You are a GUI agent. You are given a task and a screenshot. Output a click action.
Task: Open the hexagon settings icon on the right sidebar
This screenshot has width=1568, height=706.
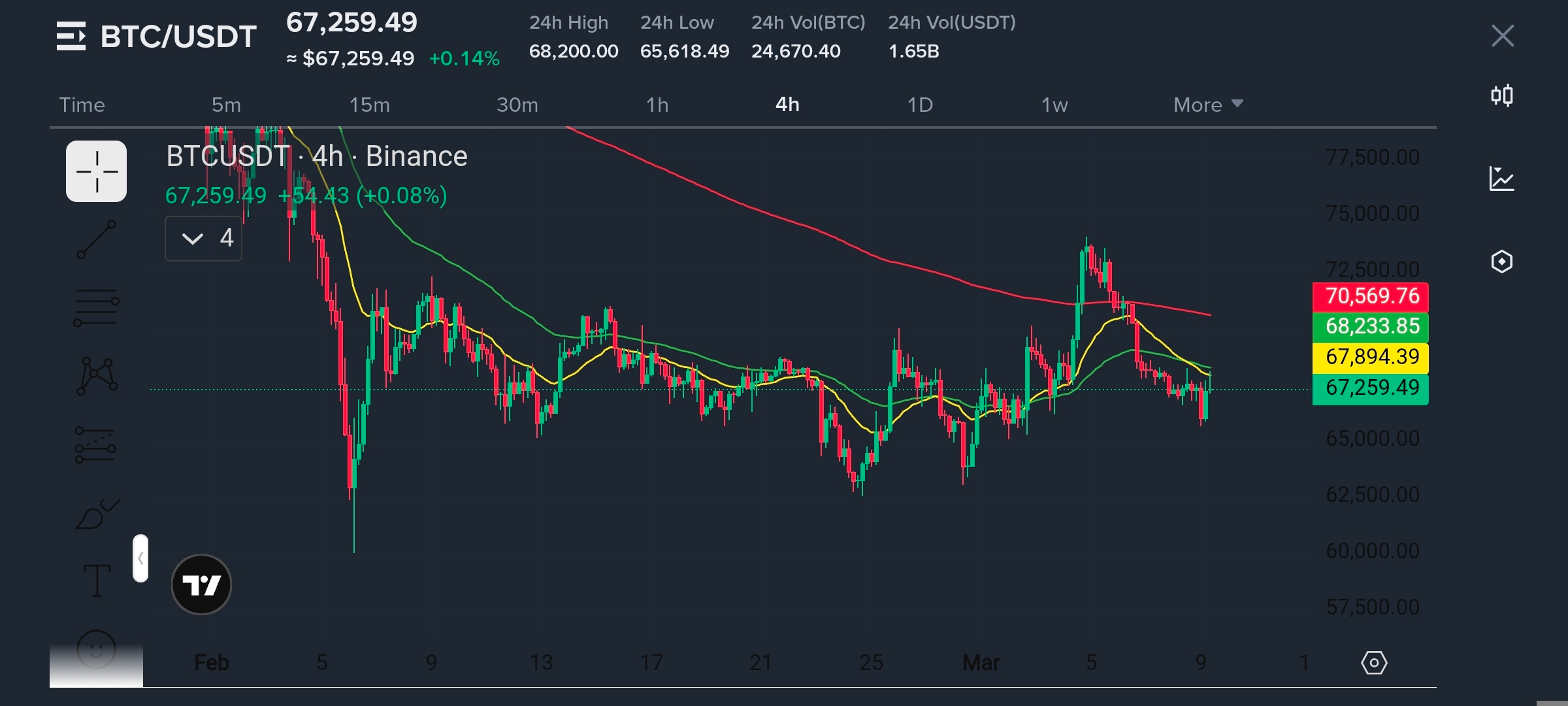(1501, 261)
